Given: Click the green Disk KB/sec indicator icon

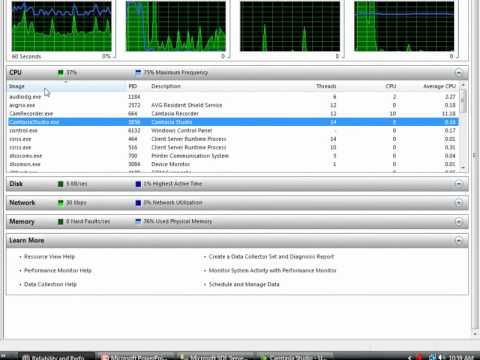Looking at the screenshot, I should click(61, 184).
